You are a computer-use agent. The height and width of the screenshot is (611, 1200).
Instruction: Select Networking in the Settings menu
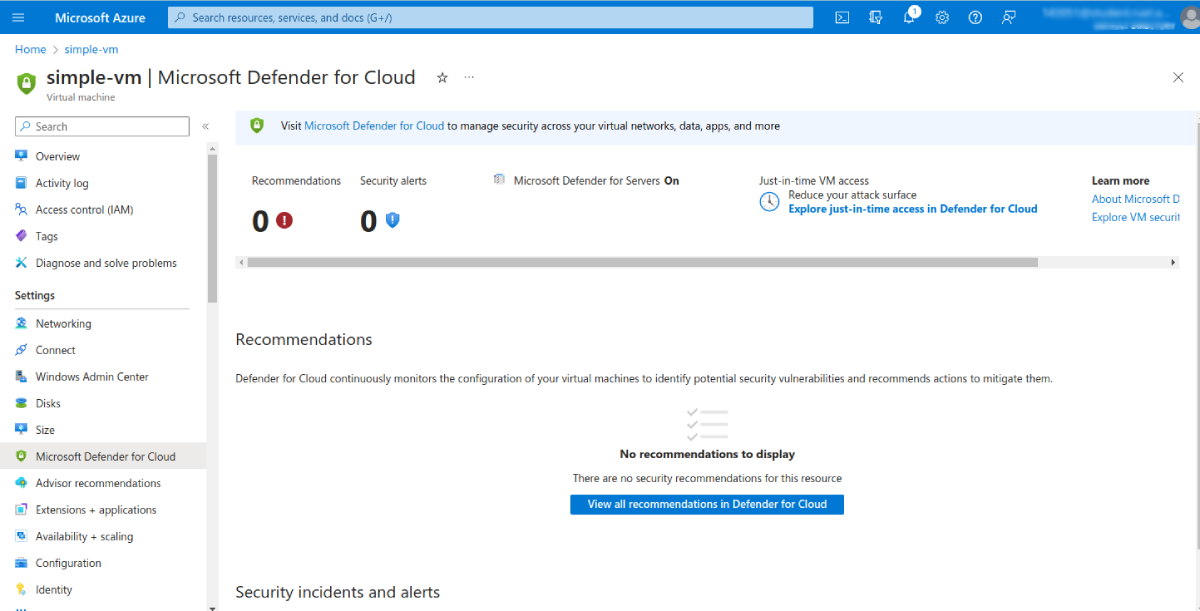(x=63, y=324)
